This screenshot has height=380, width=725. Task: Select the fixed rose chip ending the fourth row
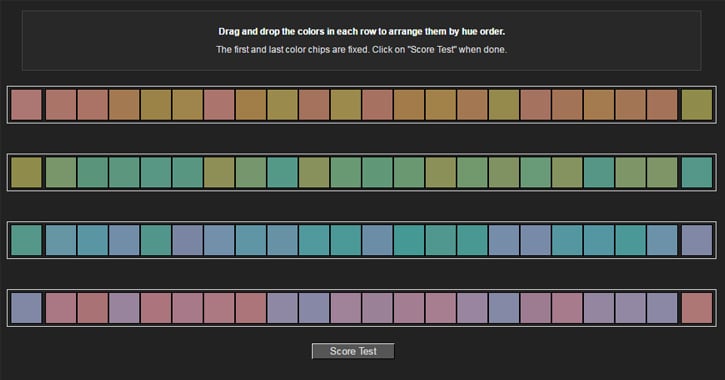pos(697,308)
